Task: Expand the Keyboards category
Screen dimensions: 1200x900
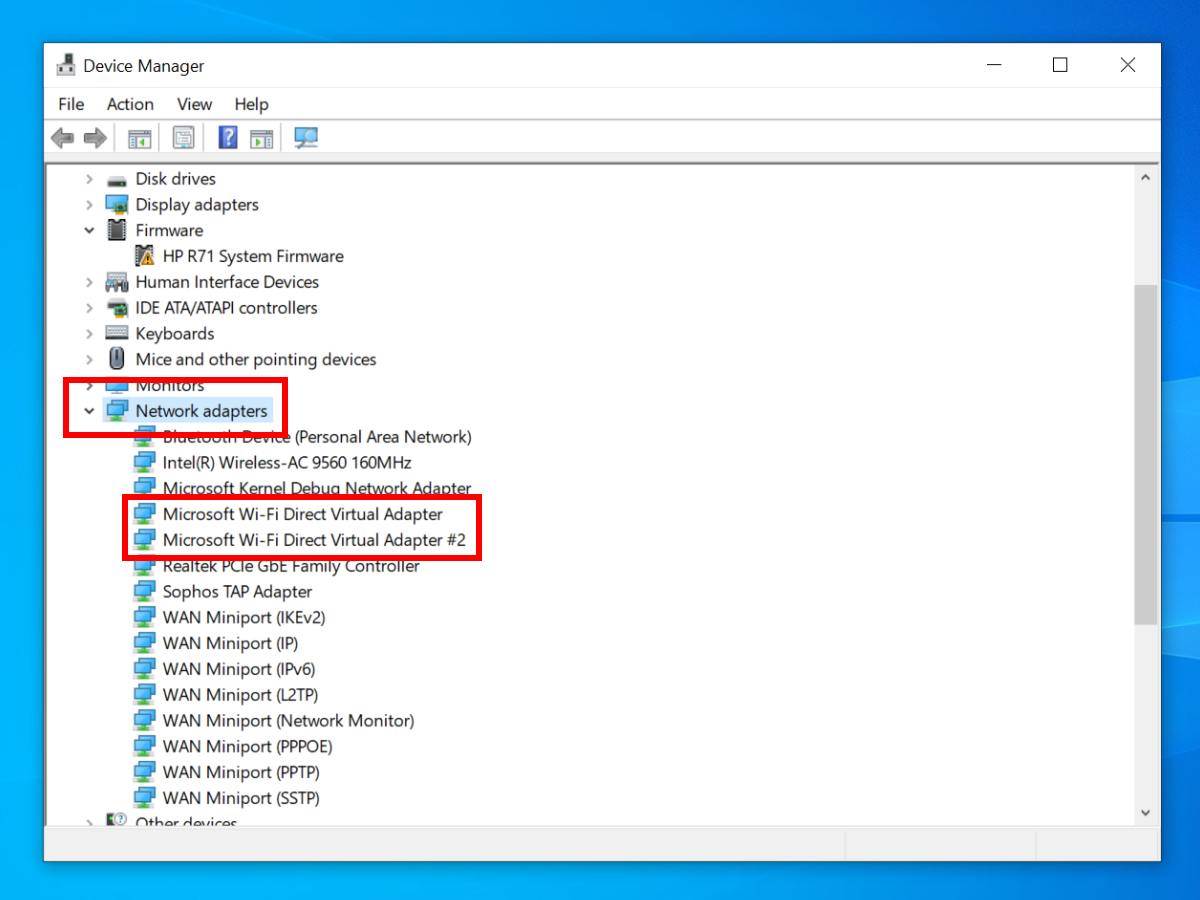Action: click(89, 334)
